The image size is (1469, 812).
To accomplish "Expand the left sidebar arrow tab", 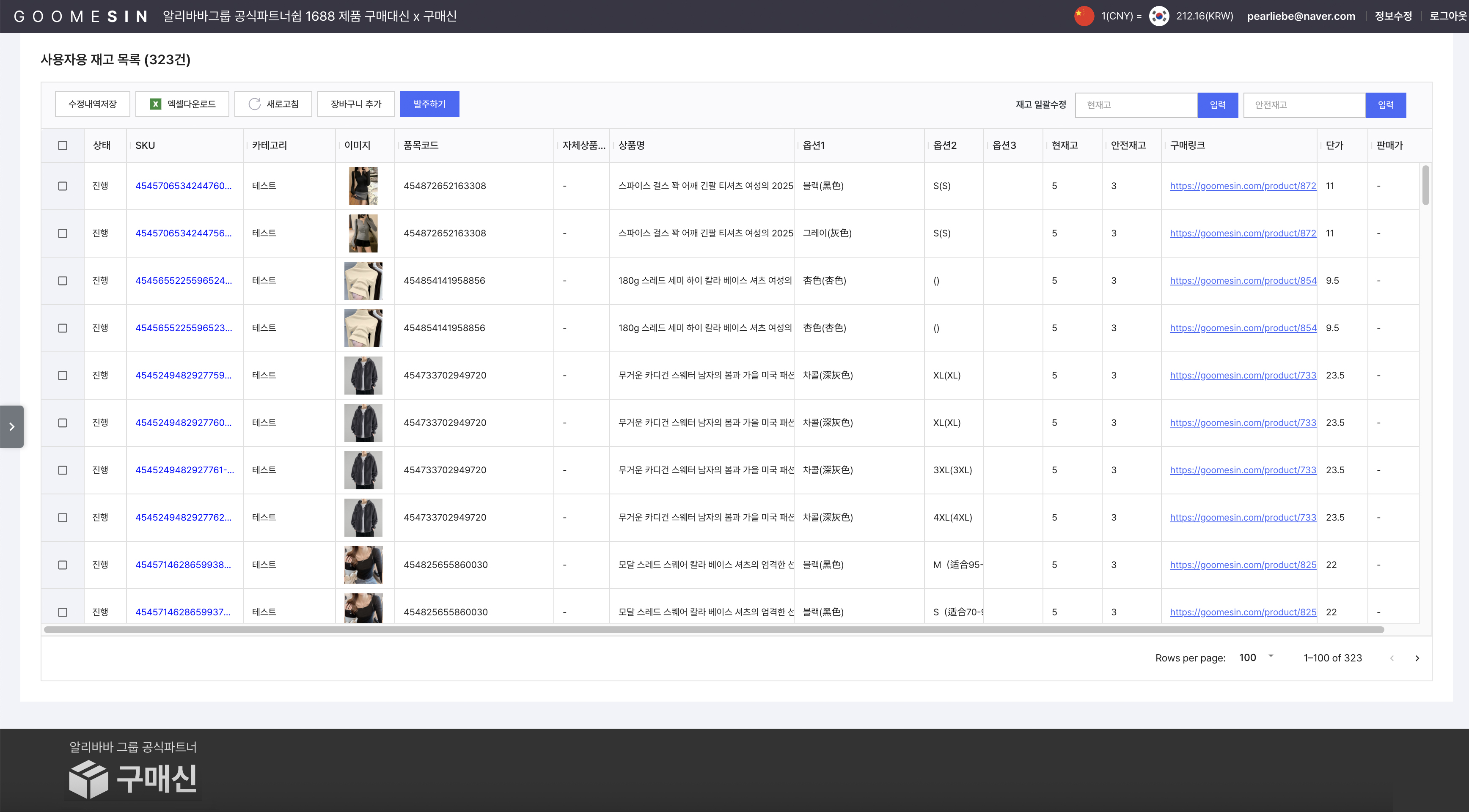I will [12, 426].
